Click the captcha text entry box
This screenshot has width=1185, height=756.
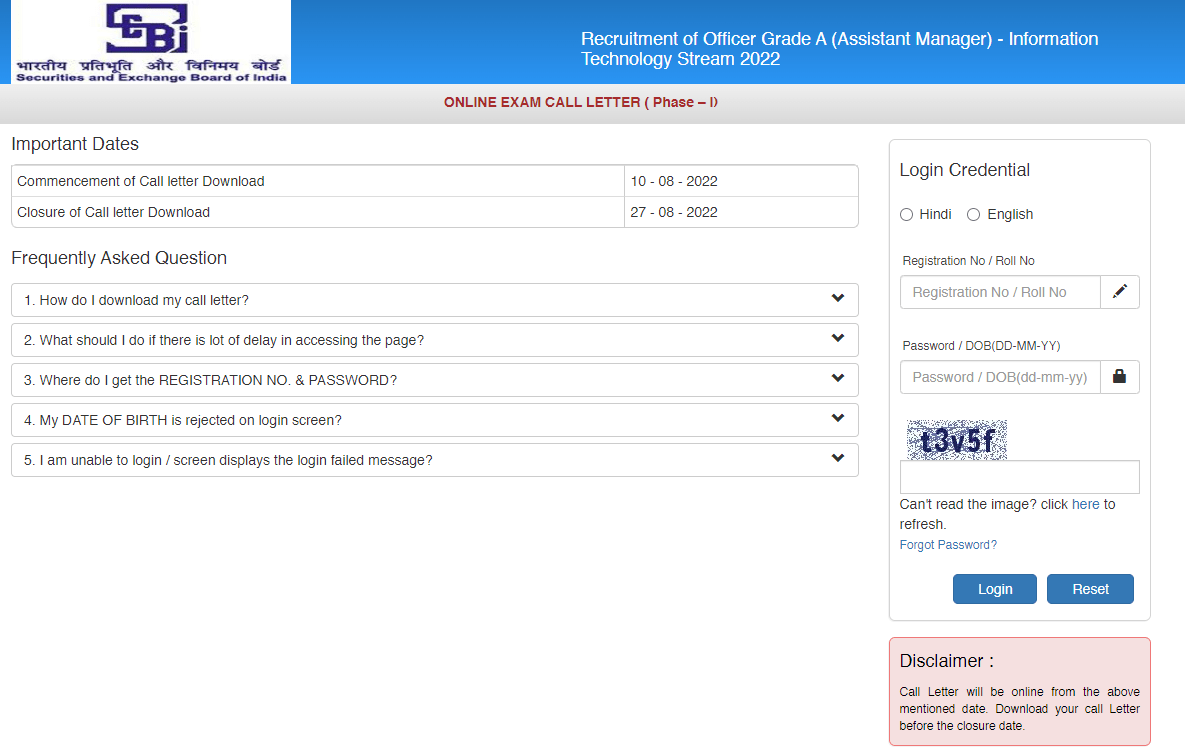coord(1019,477)
